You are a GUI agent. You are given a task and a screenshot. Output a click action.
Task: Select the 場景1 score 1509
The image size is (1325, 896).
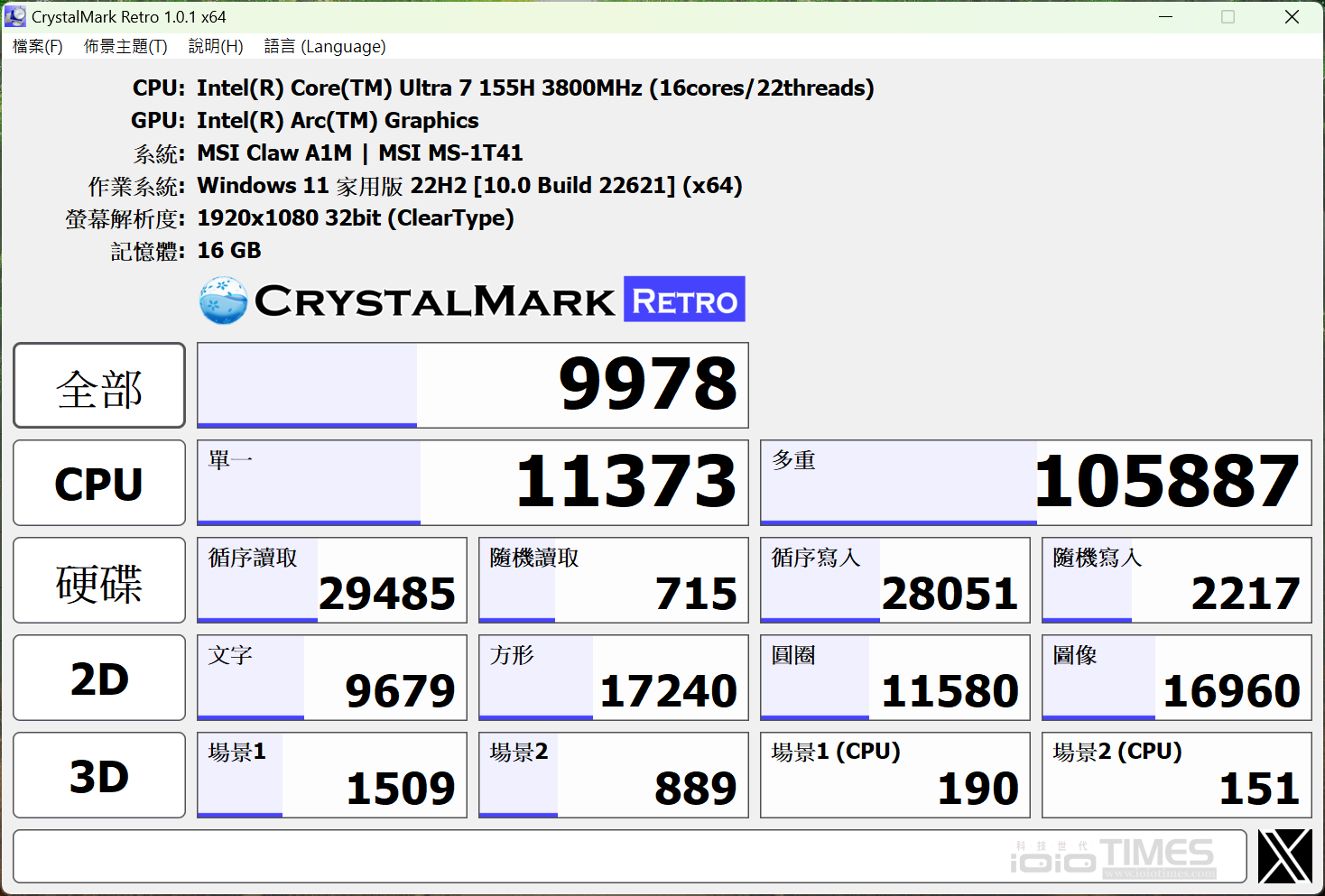pyautogui.click(x=332, y=775)
